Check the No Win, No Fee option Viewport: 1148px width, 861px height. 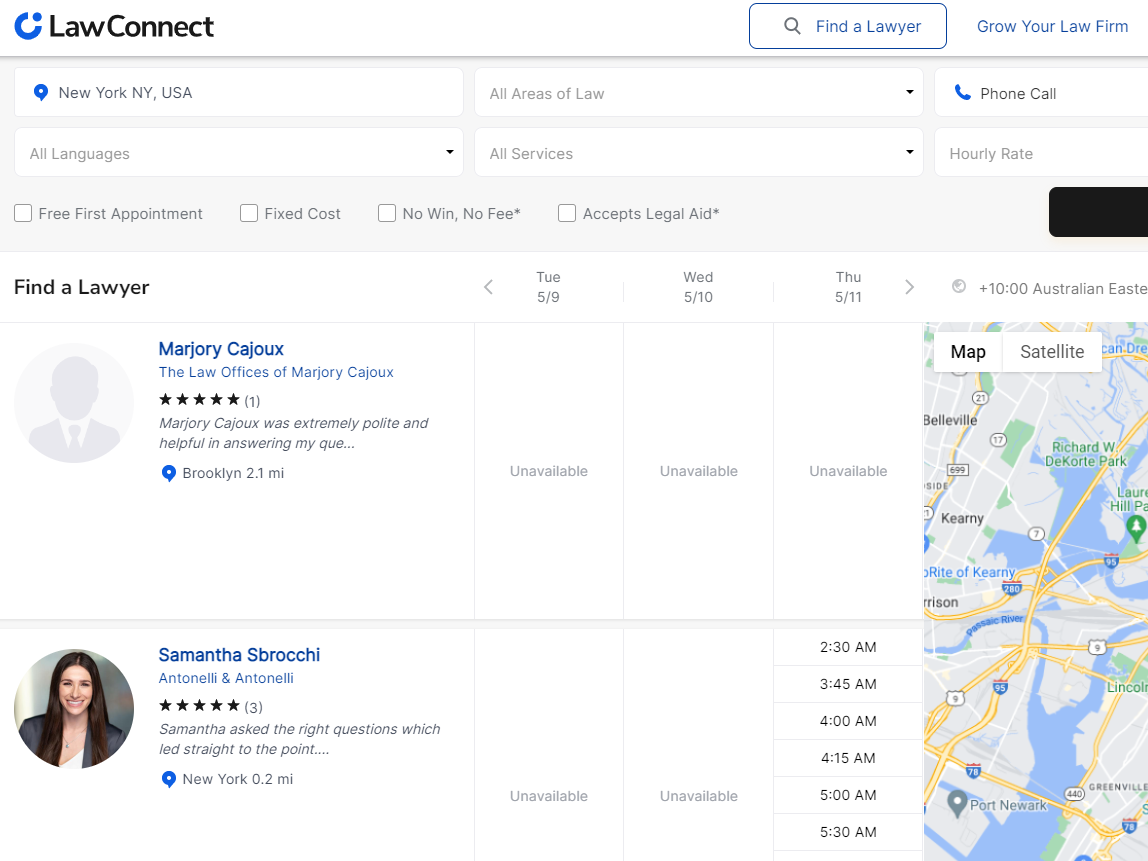tap(386, 213)
